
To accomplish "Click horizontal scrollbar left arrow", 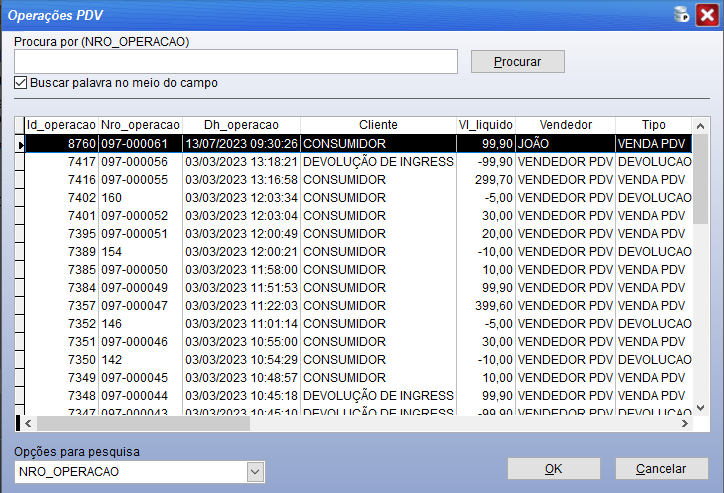I will pyautogui.click(x=28, y=423).
